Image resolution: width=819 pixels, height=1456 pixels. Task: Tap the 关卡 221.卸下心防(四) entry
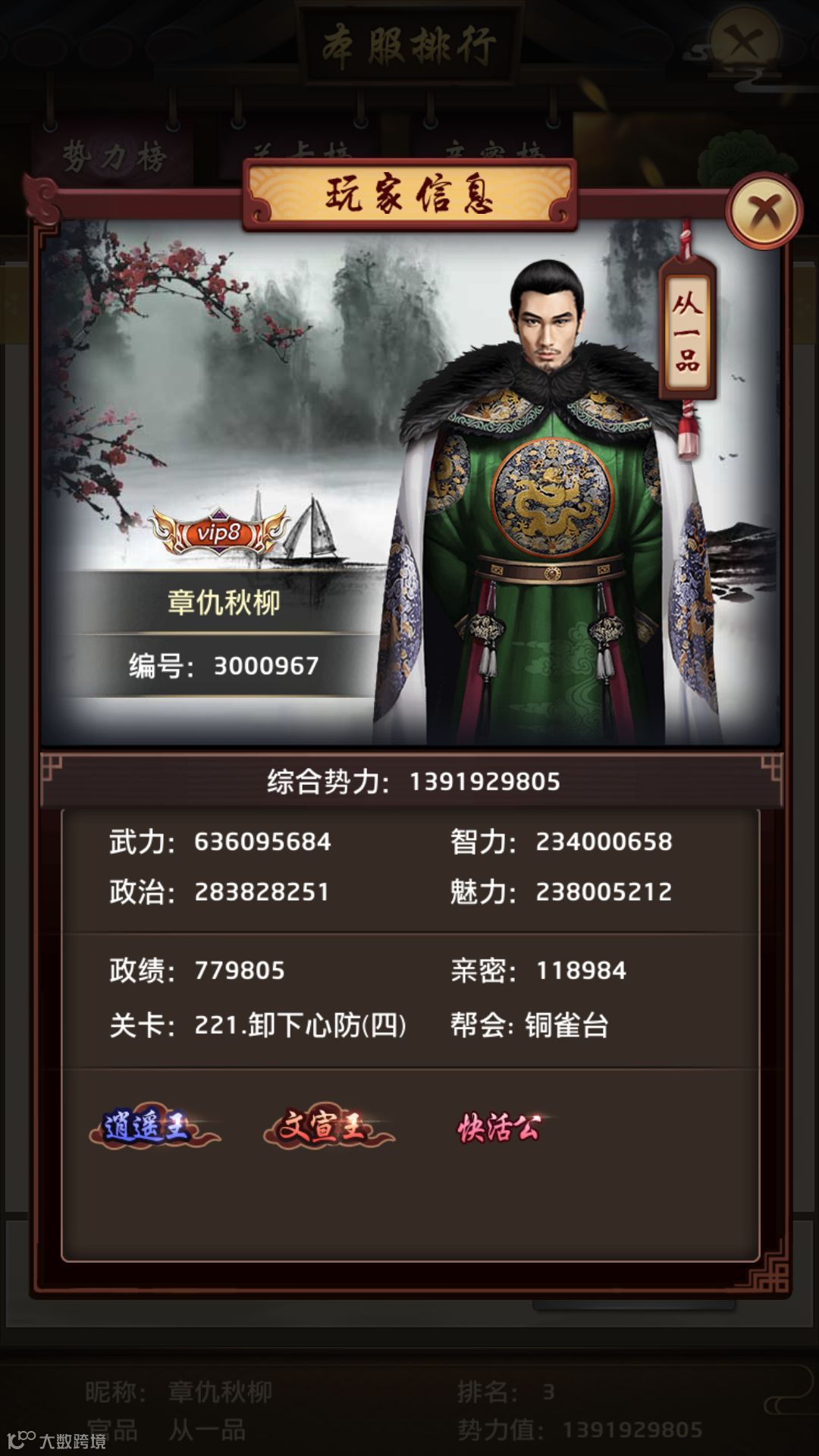coord(258,1025)
